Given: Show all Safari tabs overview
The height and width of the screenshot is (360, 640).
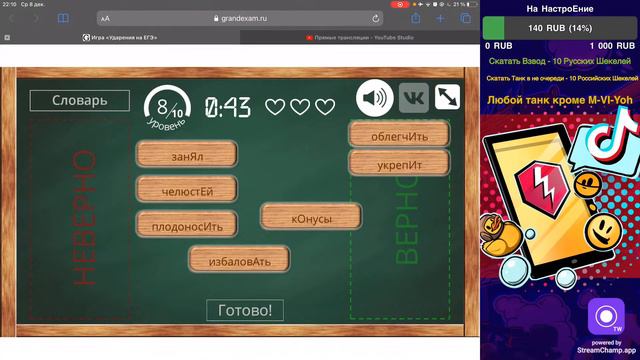Looking at the screenshot, I should [465, 18].
